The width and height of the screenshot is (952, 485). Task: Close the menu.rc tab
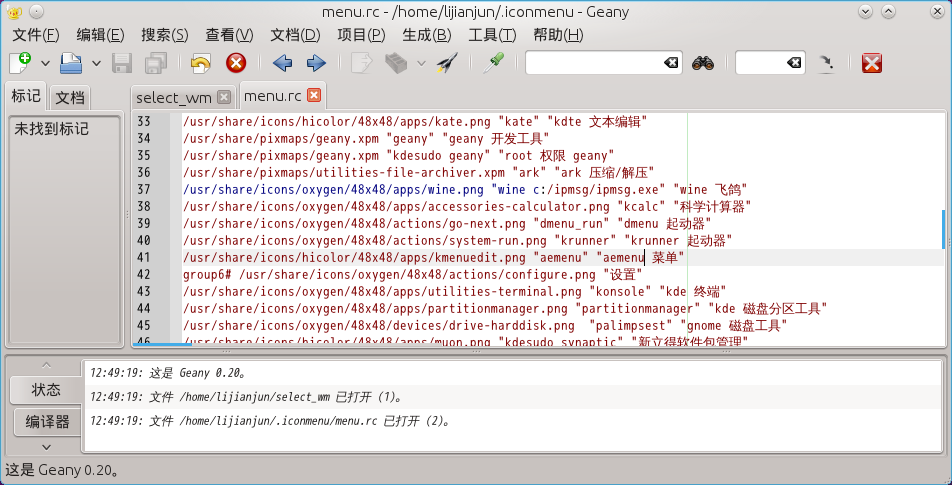click(314, 95)
